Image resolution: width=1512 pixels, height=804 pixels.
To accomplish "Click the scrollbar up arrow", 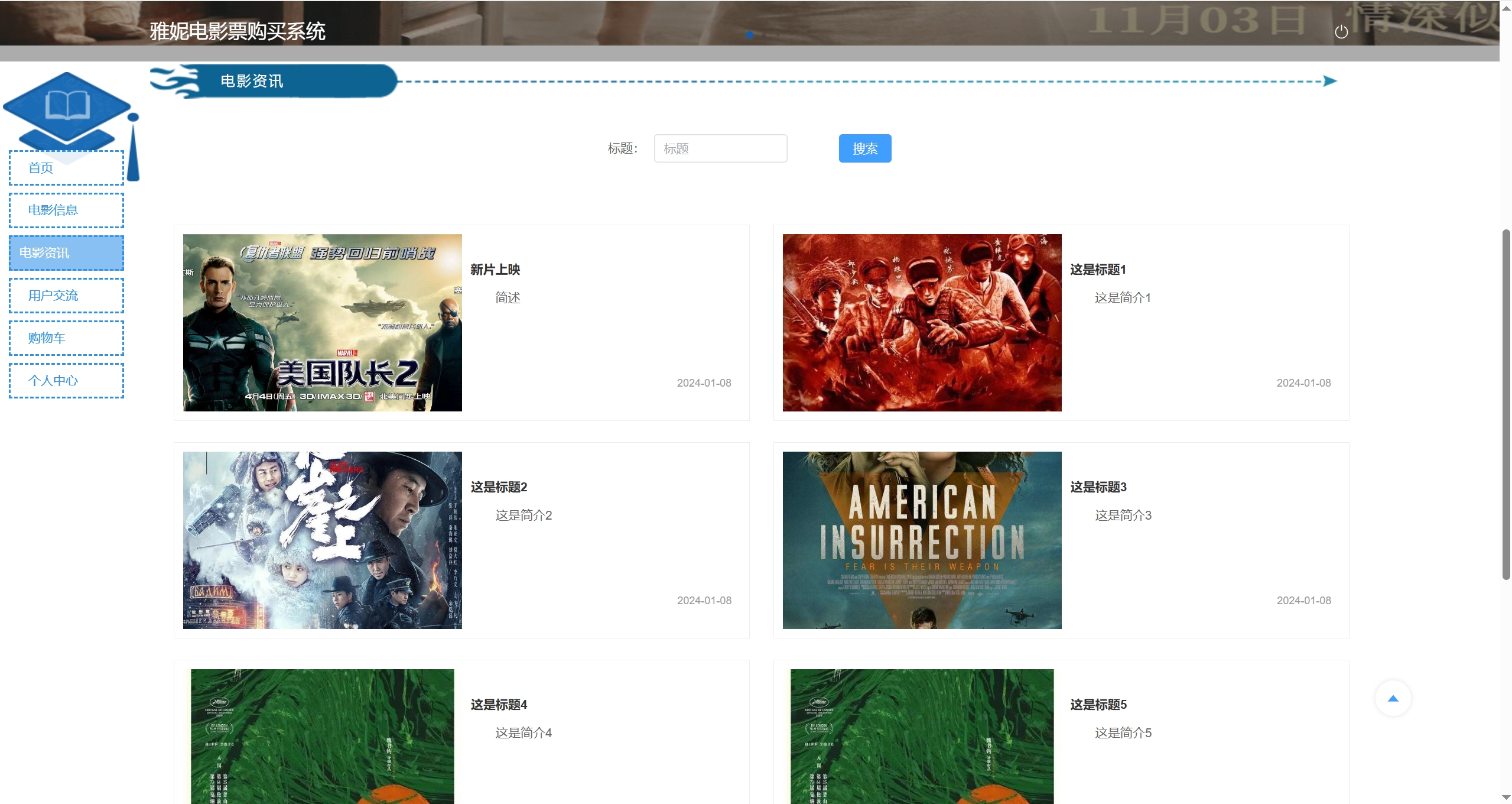I will pyautogui.click(x=1506, y=7).
